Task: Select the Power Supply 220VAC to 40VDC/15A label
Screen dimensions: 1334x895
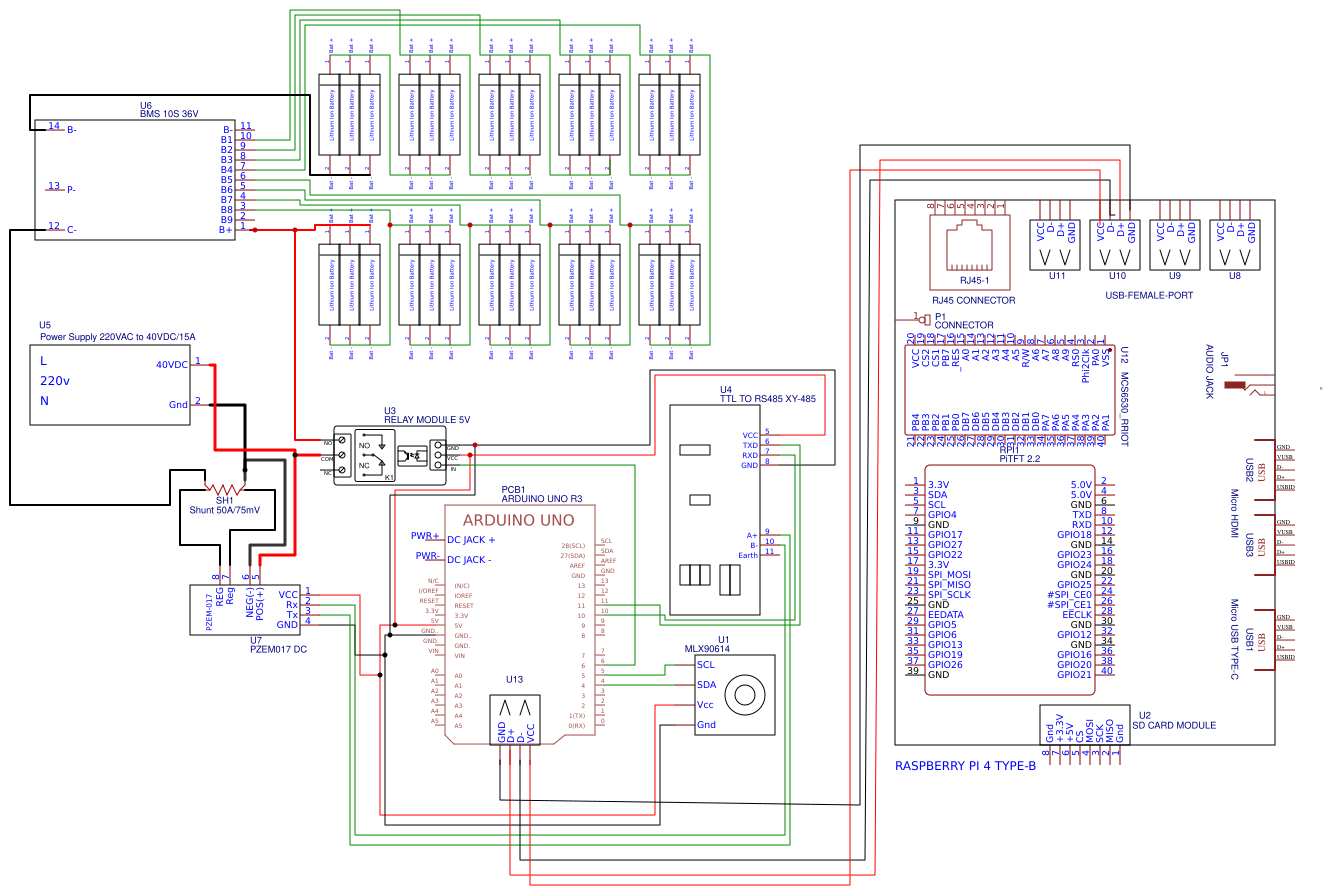Action: click(x=117, y=337)
